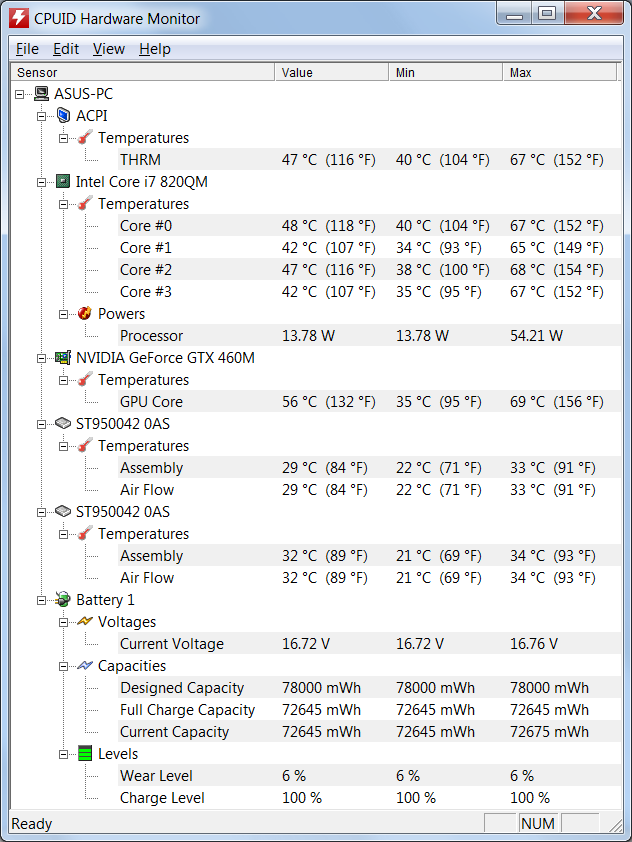Collapse the NVIDIA GeForce GTX 460M branch
Screen dimensions: 632x842
point(42,358)
